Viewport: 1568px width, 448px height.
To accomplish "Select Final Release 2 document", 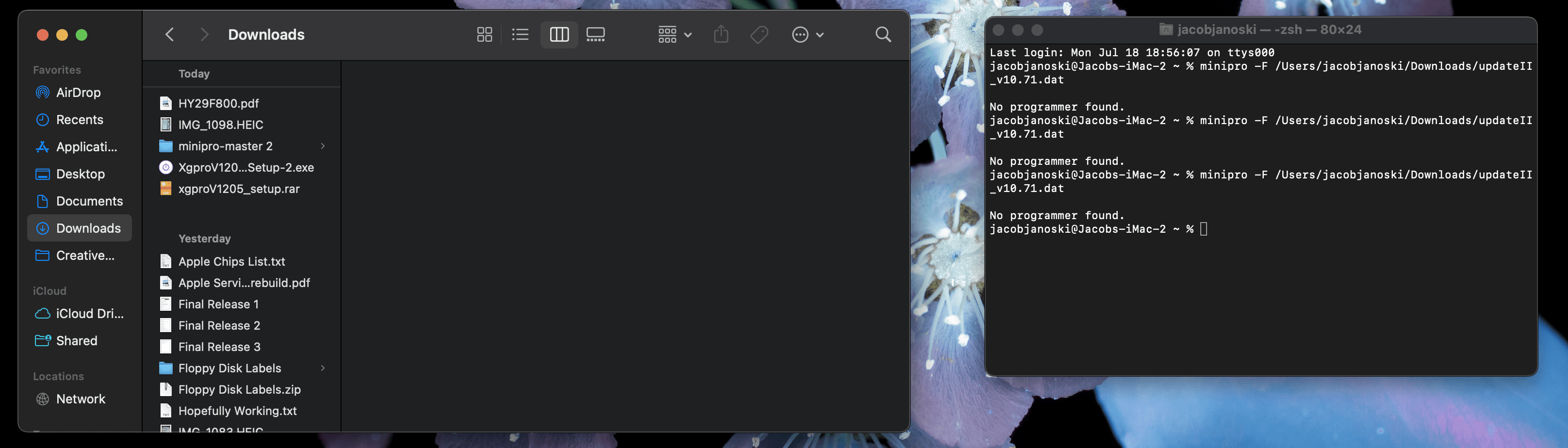I will pyautogui.click(x=242, y=326).
